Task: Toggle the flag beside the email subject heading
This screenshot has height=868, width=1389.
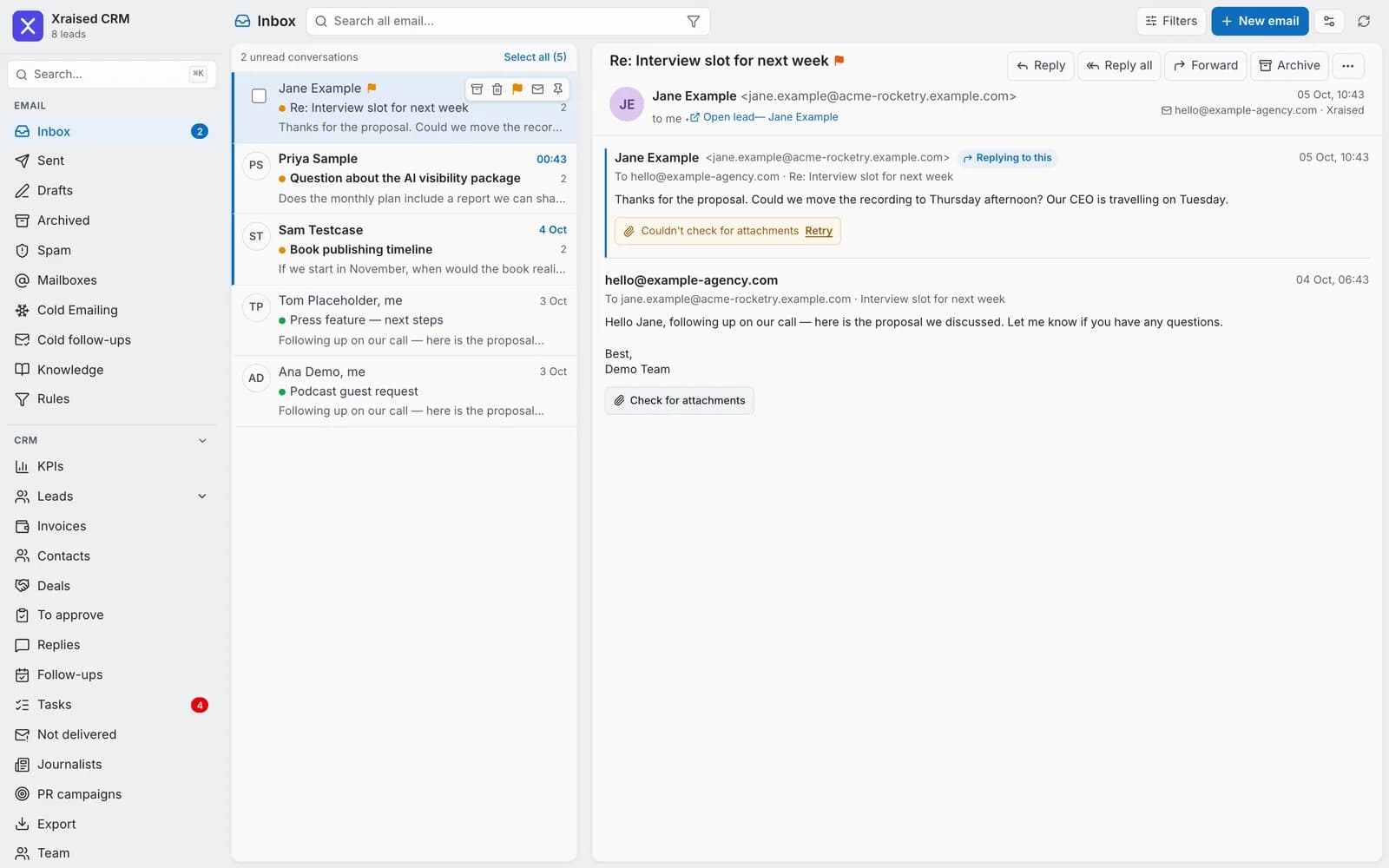Action: pos(839,61)
